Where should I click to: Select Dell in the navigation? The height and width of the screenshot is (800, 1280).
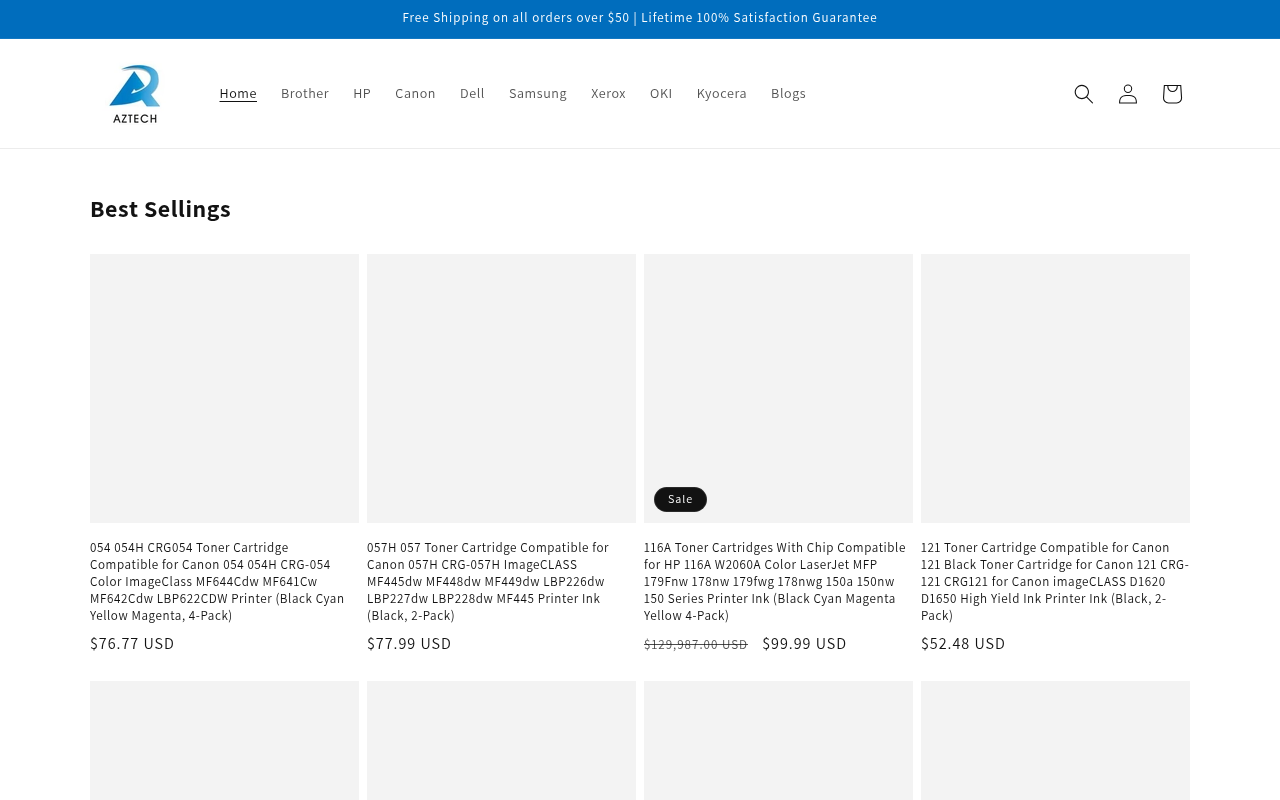(472, 93)
